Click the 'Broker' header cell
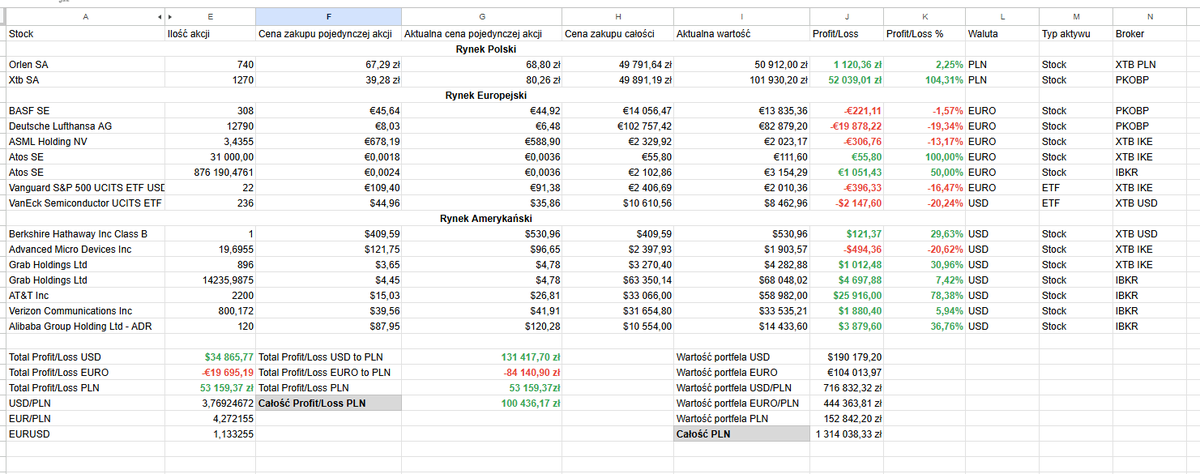Image resolution: width=1200 pixels, height=474 pixels. click(x=1151, y=33)
